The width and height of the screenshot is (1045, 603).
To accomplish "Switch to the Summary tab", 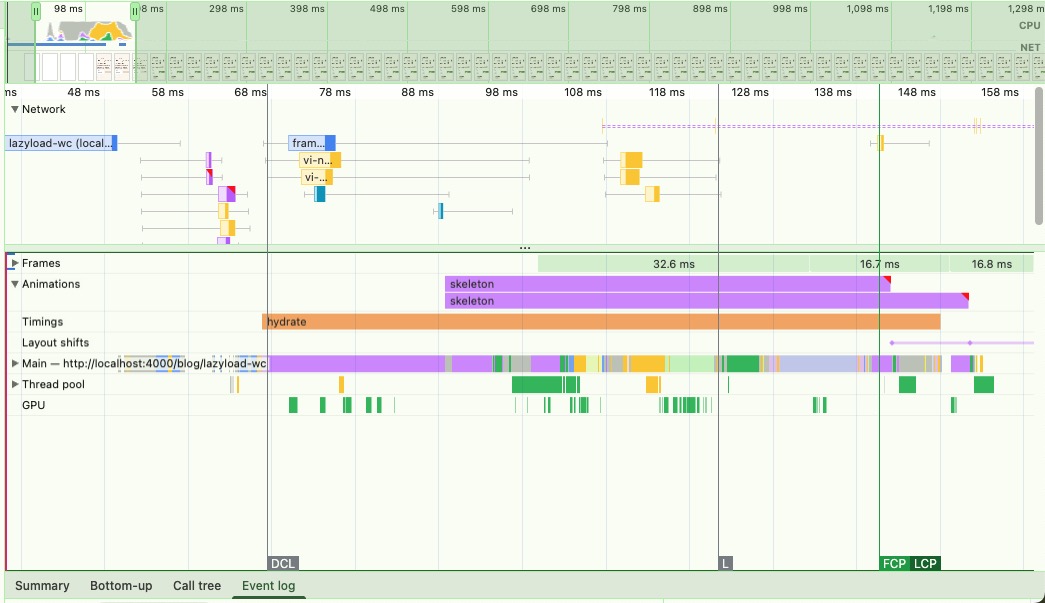I will click(42, 586).
